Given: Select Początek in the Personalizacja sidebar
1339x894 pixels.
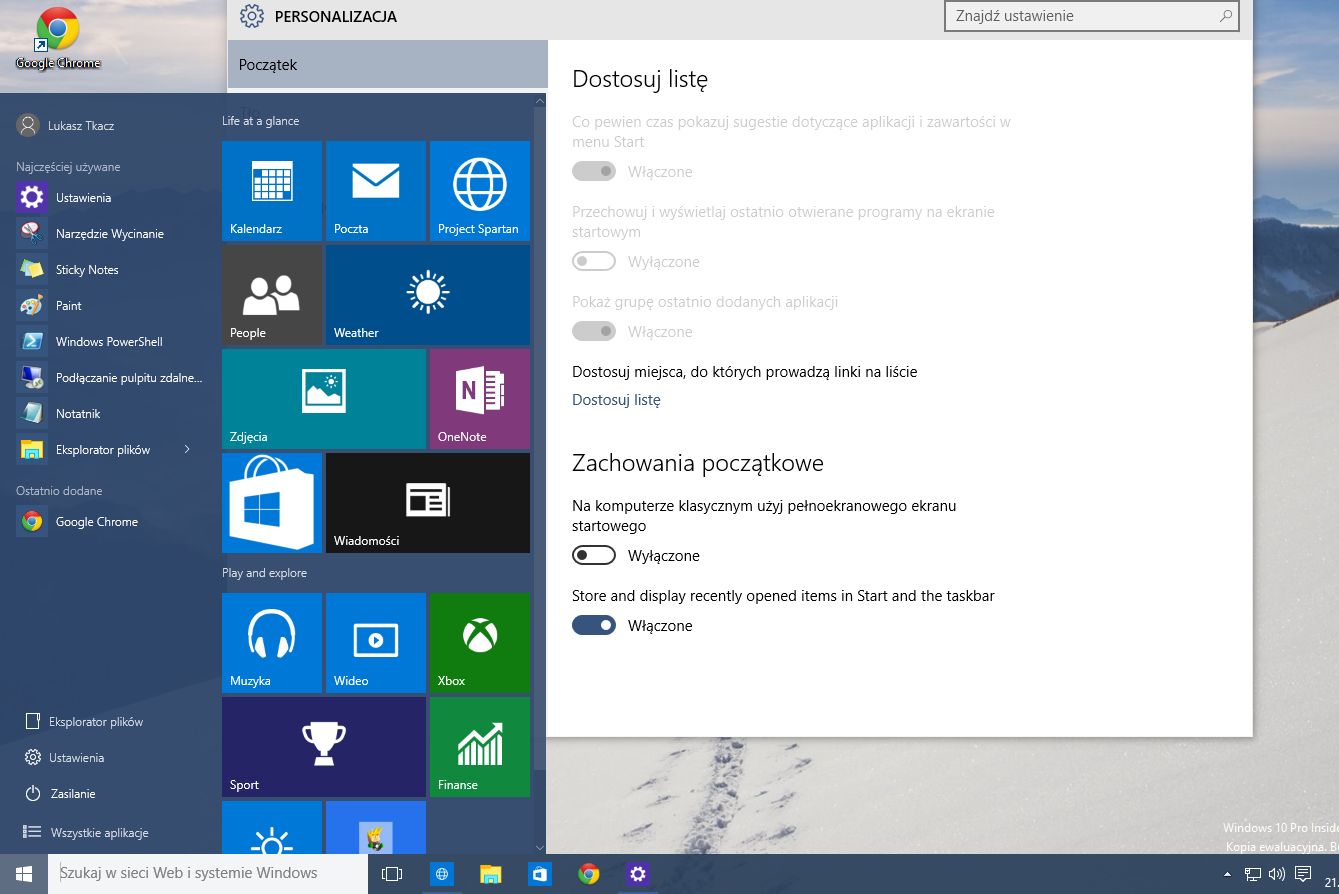Looking at the screenshot, I should (x=388, y=65).
